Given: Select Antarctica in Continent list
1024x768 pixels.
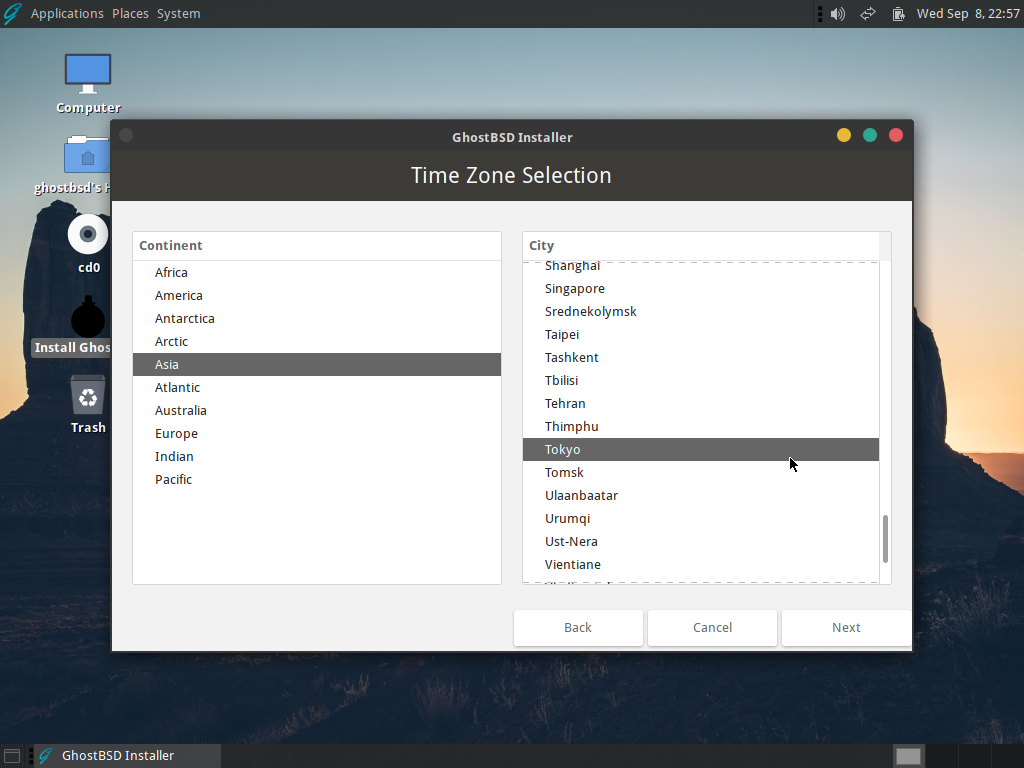Looking at the screenshot, I should (x=317, y=319).
